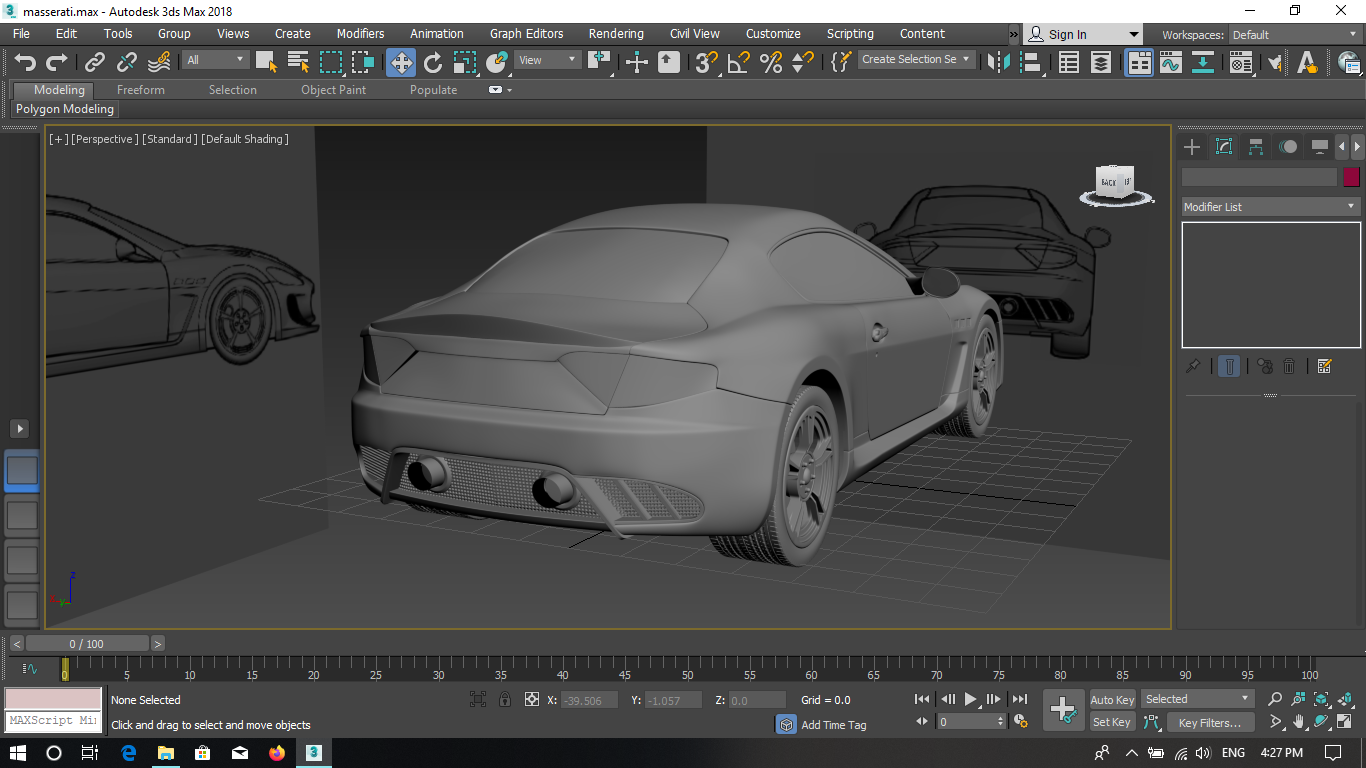
Task: Click the Select and Place tool
Action: point(497,63)
